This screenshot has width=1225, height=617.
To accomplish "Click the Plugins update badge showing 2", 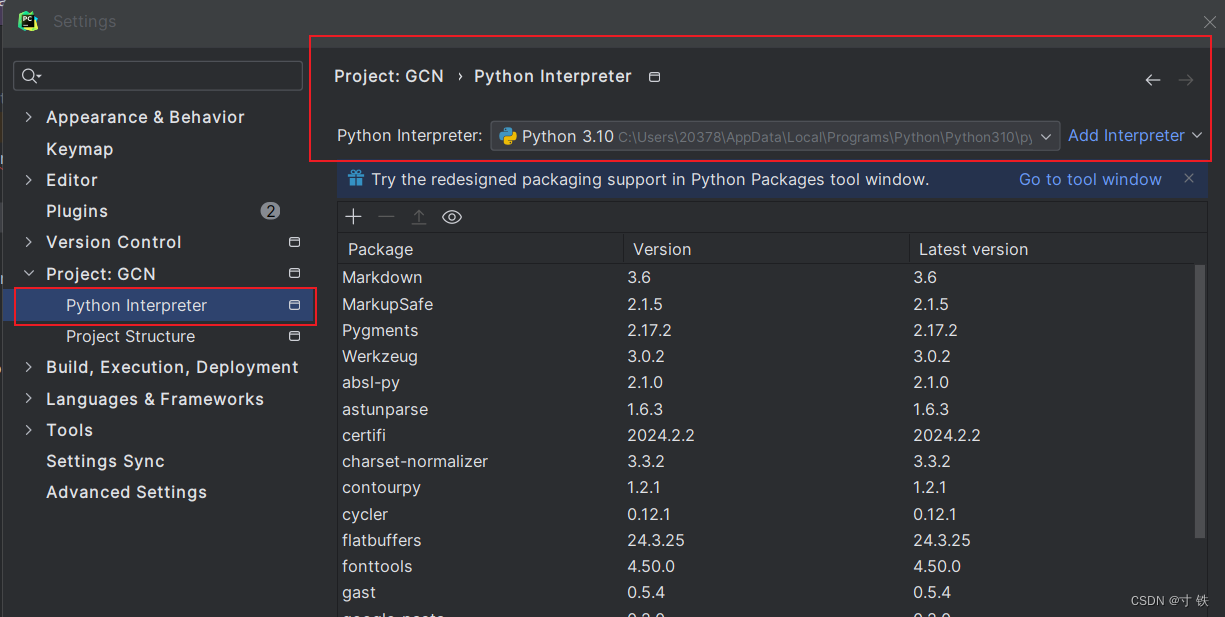I will (270, 211).
